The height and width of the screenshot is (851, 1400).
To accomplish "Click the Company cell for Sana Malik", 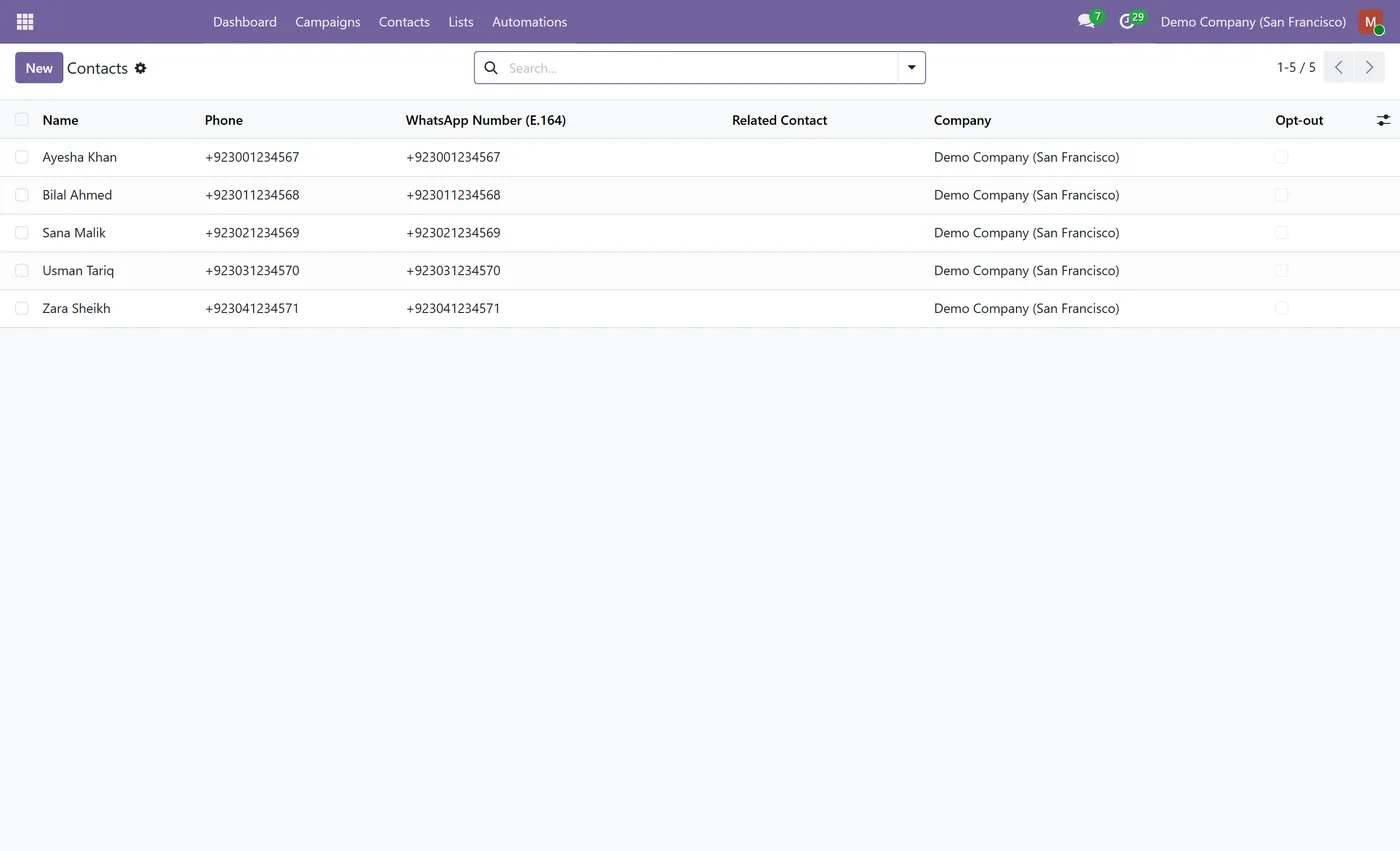I will (x=1026, y=233).
